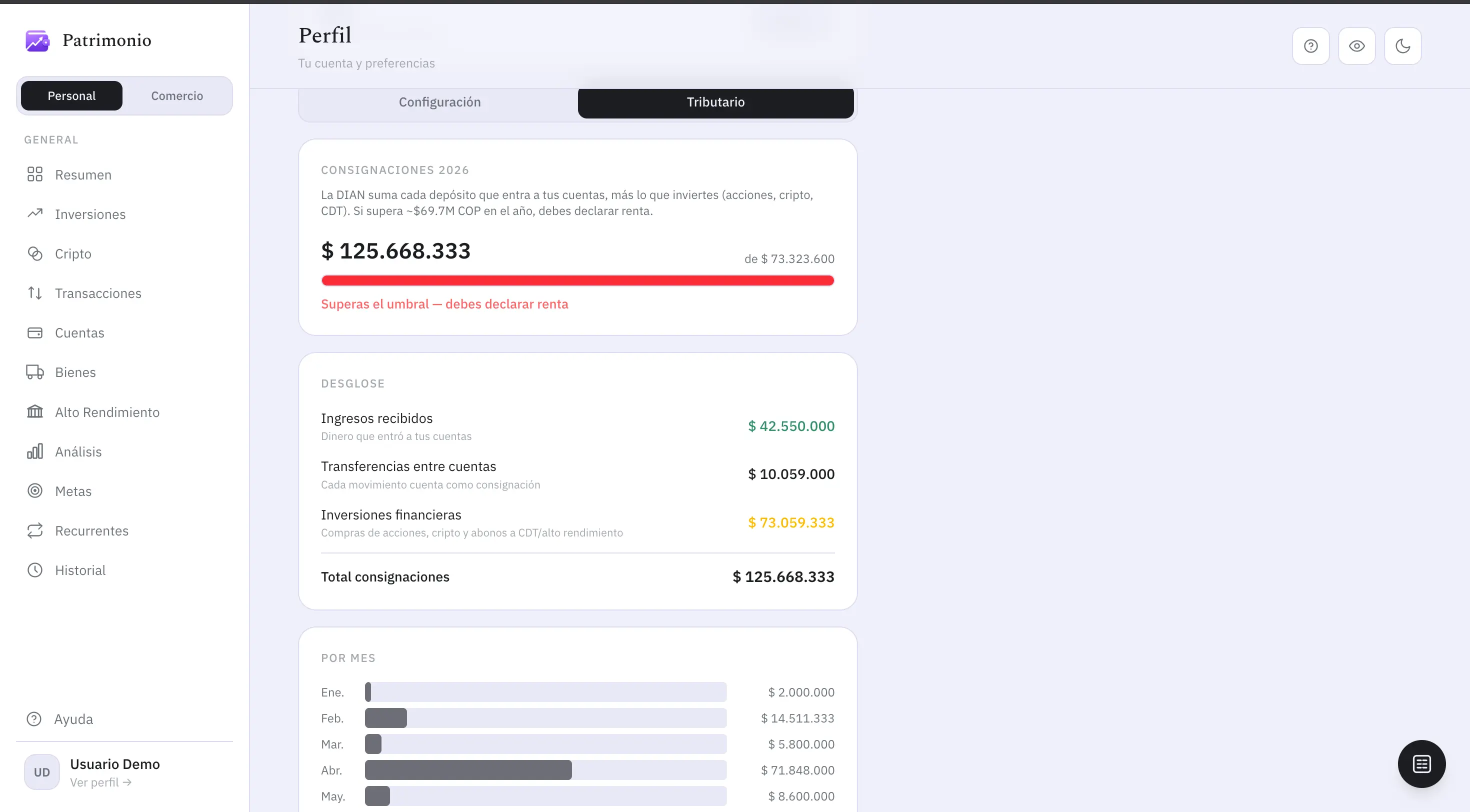Open Historial via its clock icon
The image size is (1470, 812).
coord(35,570)
